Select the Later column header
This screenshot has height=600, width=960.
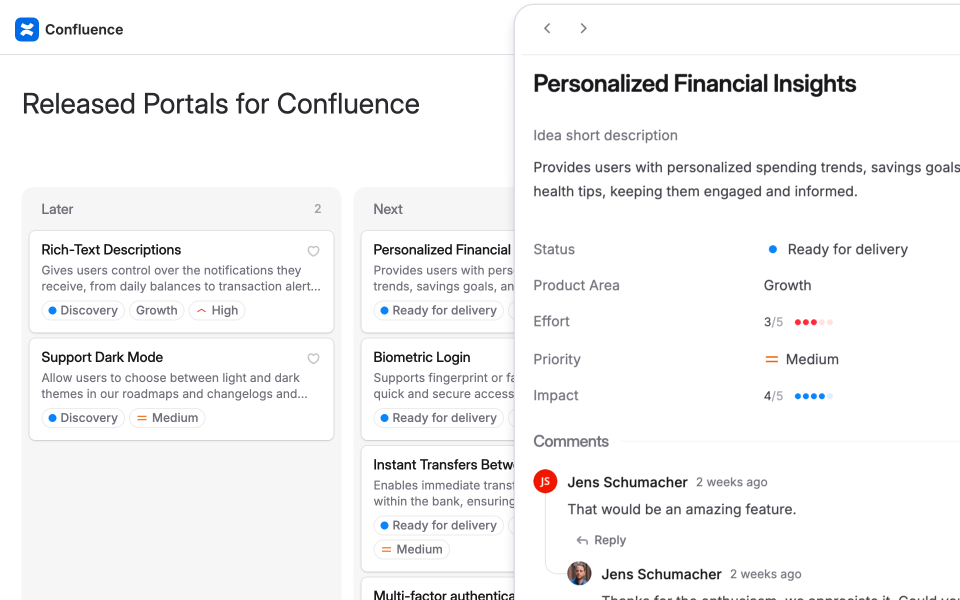click(x=57, y=209)
